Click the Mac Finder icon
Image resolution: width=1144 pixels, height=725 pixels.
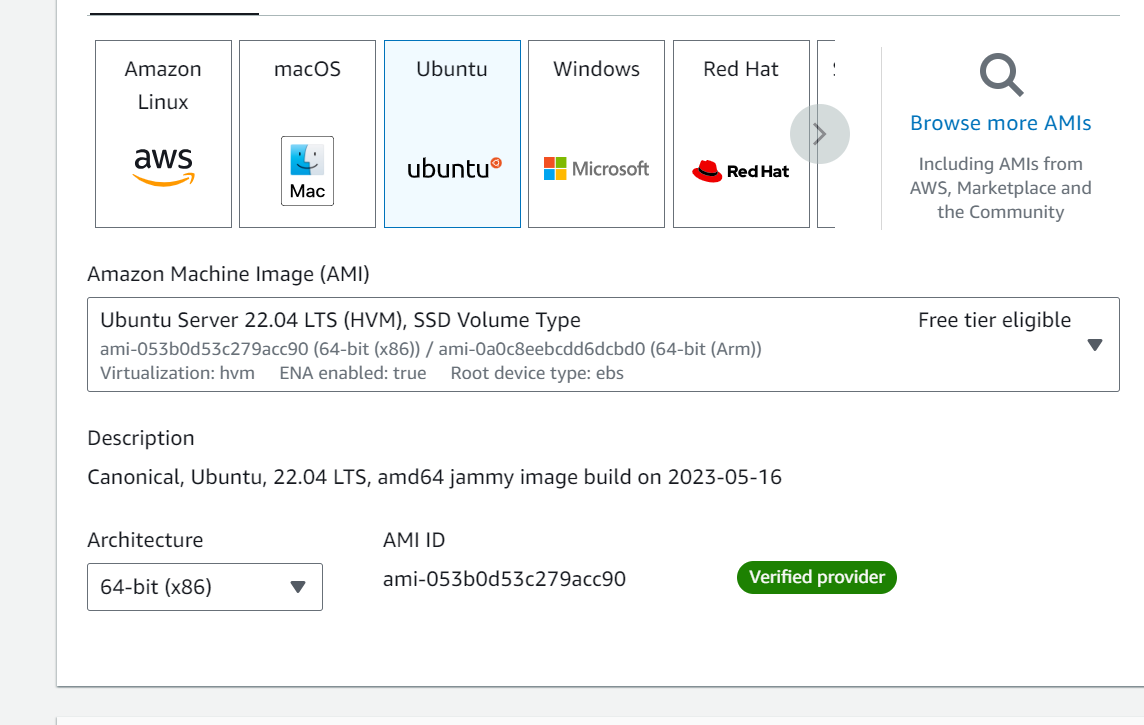(307, 171)
